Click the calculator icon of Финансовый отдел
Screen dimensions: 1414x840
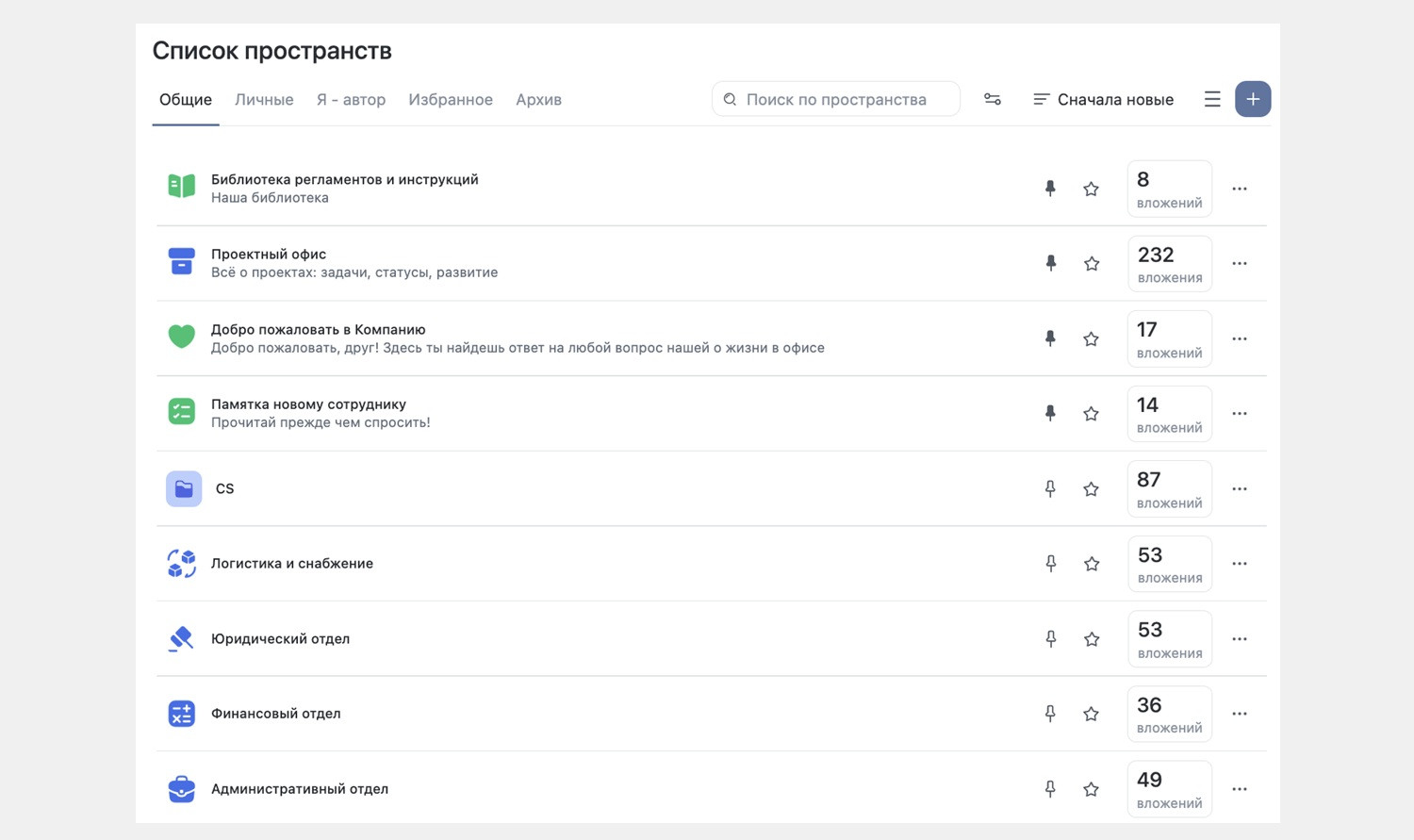182,714
